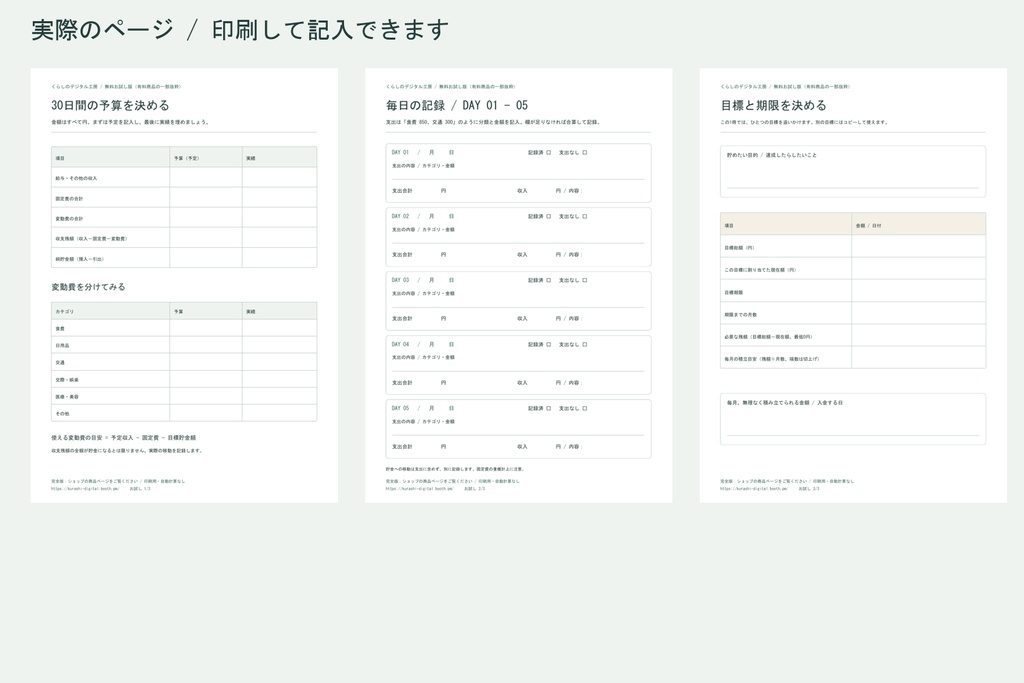Click the 変動費の合計 row label
The image size is (1024, 683).
pos(69,219)
